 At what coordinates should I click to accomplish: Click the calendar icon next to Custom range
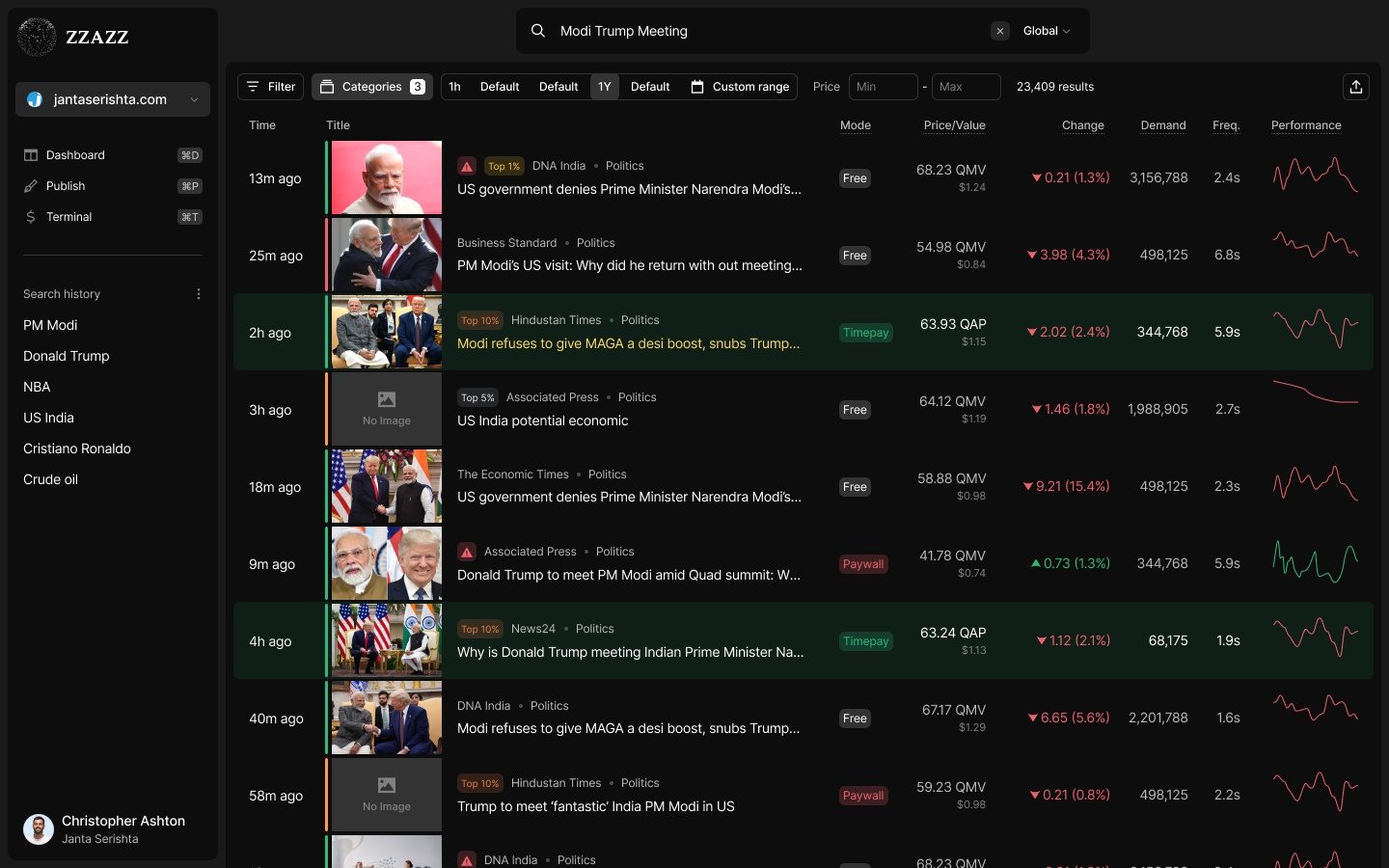697,87
